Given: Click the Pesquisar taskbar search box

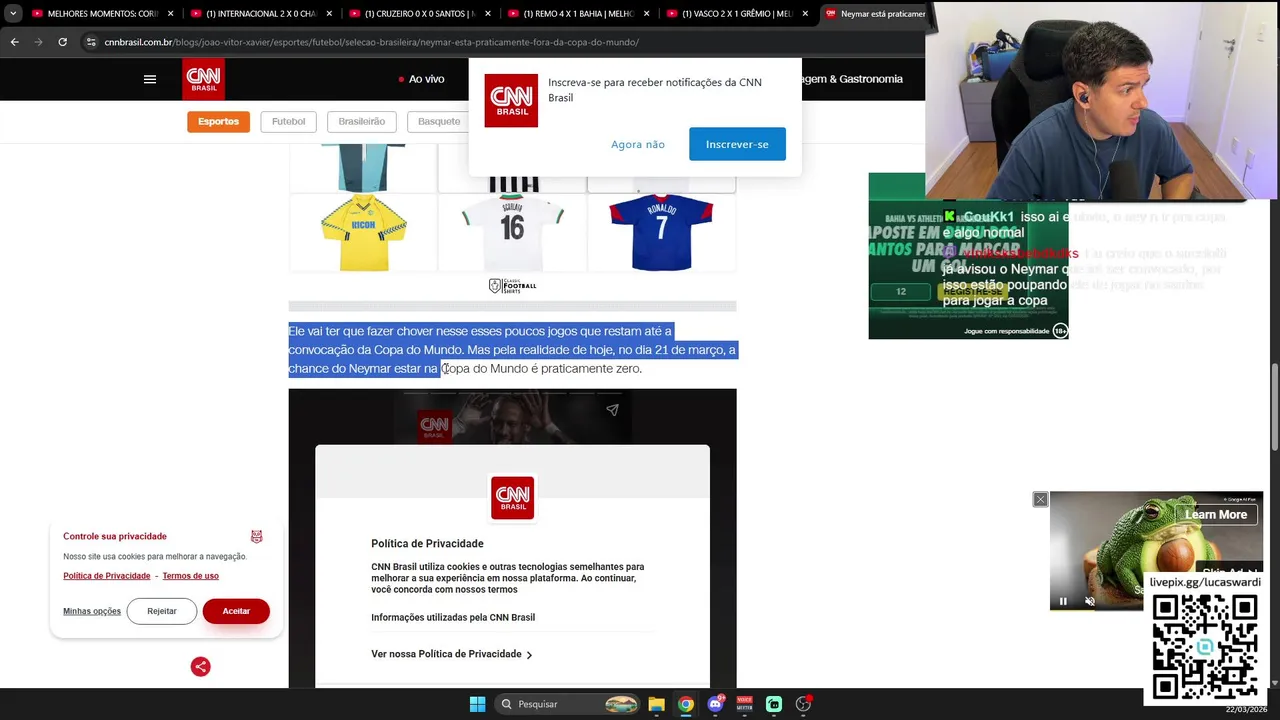Looking at the screenshot, I should point(567,704).
